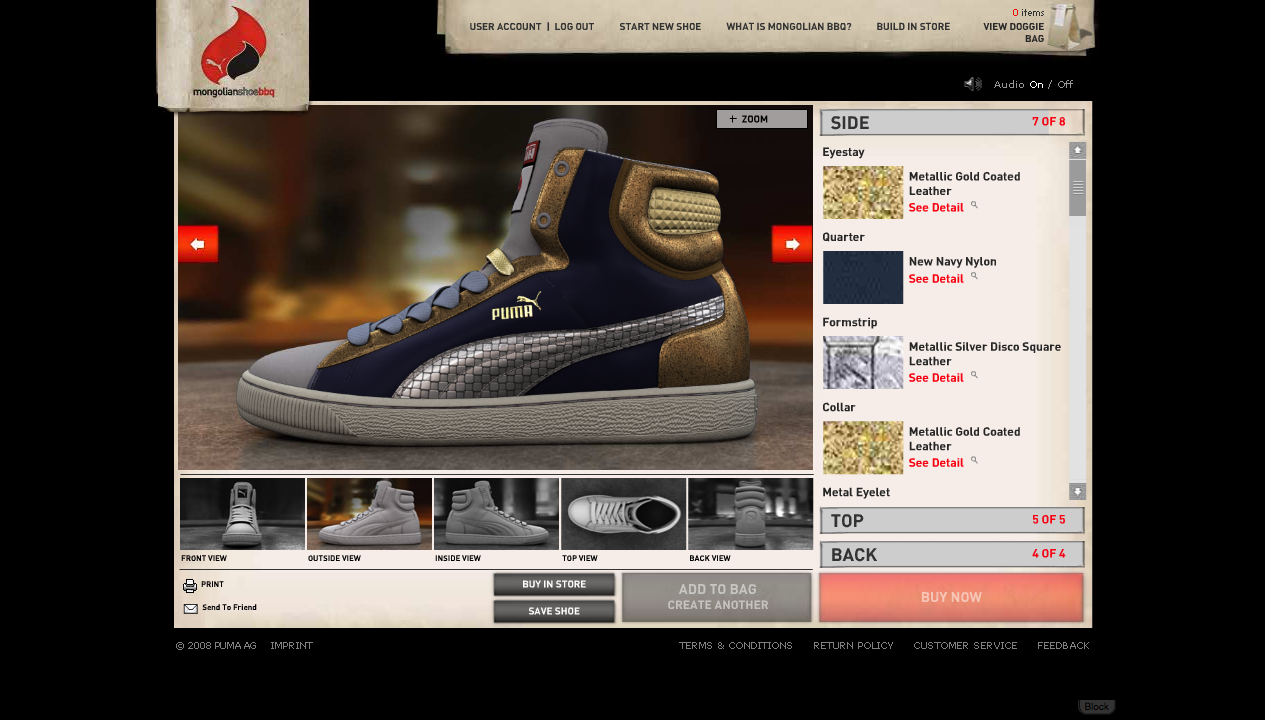Click the Zoom button over shoe preview
Image resolution: width=1265 pixels, height=720 pixels.
point(762,119)
